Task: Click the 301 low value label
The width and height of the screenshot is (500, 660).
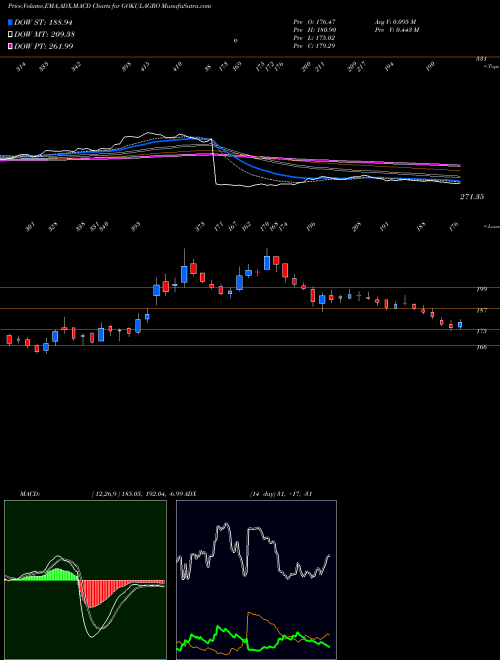Action: click(x=29, y=227)
